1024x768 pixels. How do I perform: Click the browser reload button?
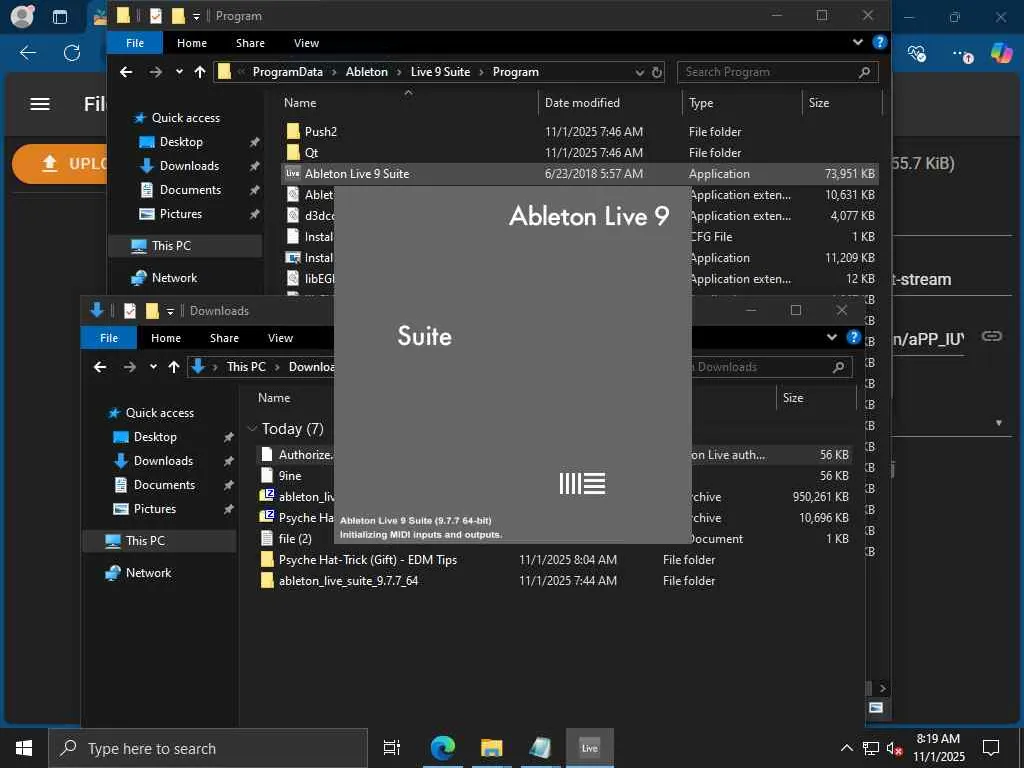(x=72, y=53)
